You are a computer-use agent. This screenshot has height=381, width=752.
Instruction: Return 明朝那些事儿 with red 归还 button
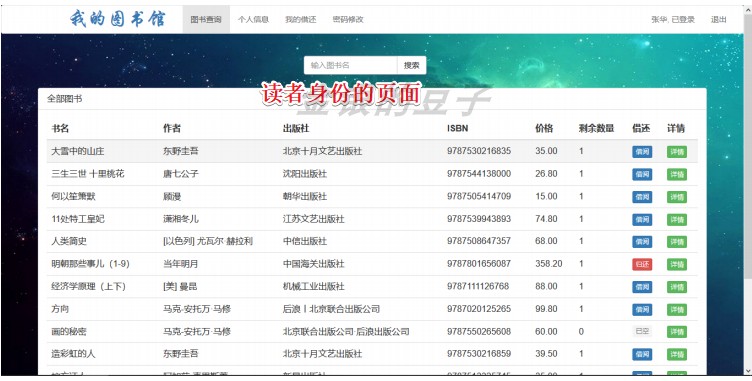pos(642,264)
